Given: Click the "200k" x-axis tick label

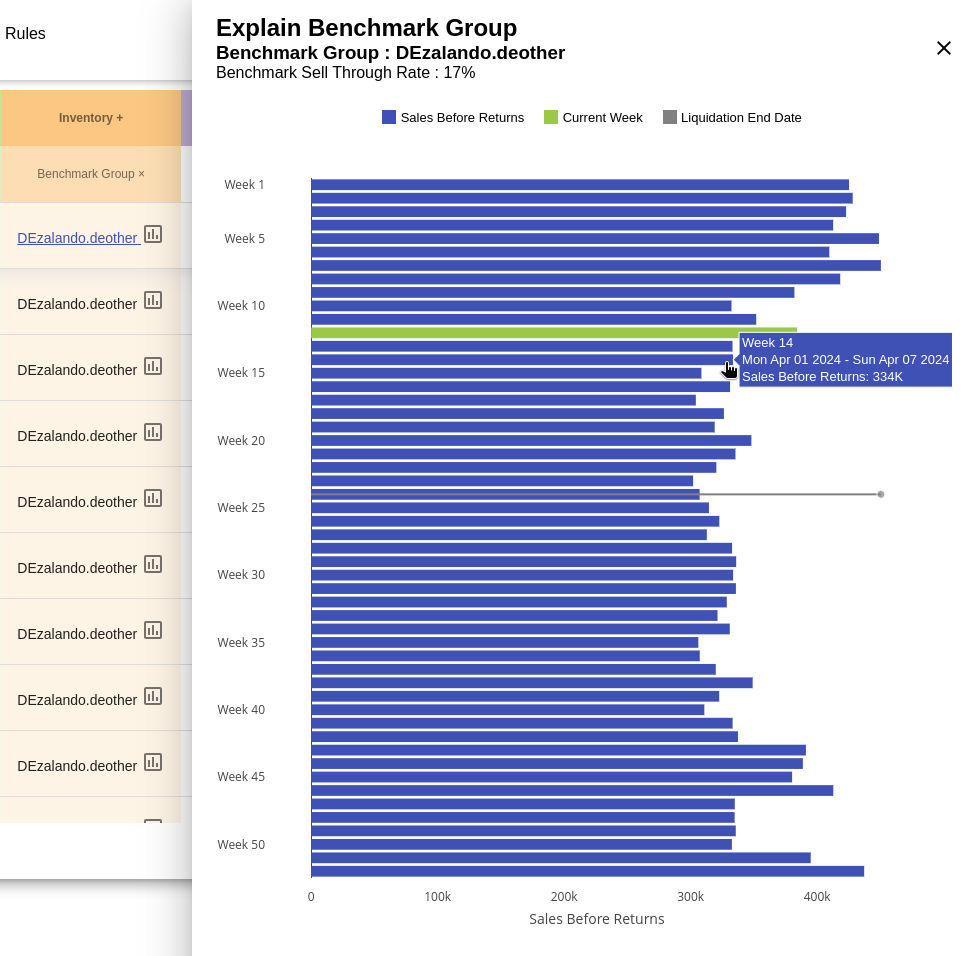Looking at the screenshot, I should [564, 897].
